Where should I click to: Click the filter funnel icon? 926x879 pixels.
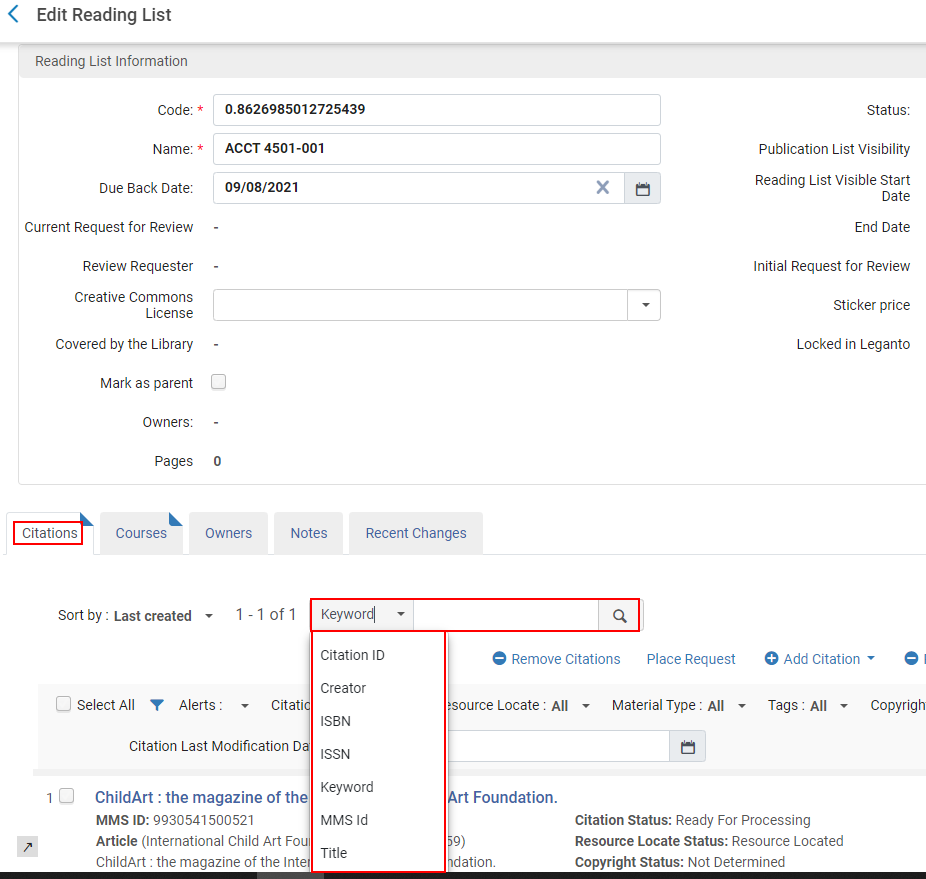pyautogui.click(x=156, y=705)
